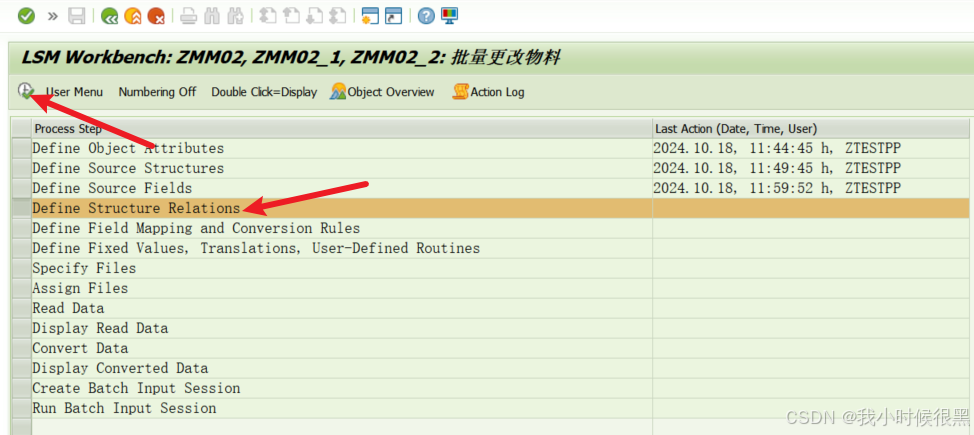Click the Print icon

pyautogui.click(x=188, y=16)
